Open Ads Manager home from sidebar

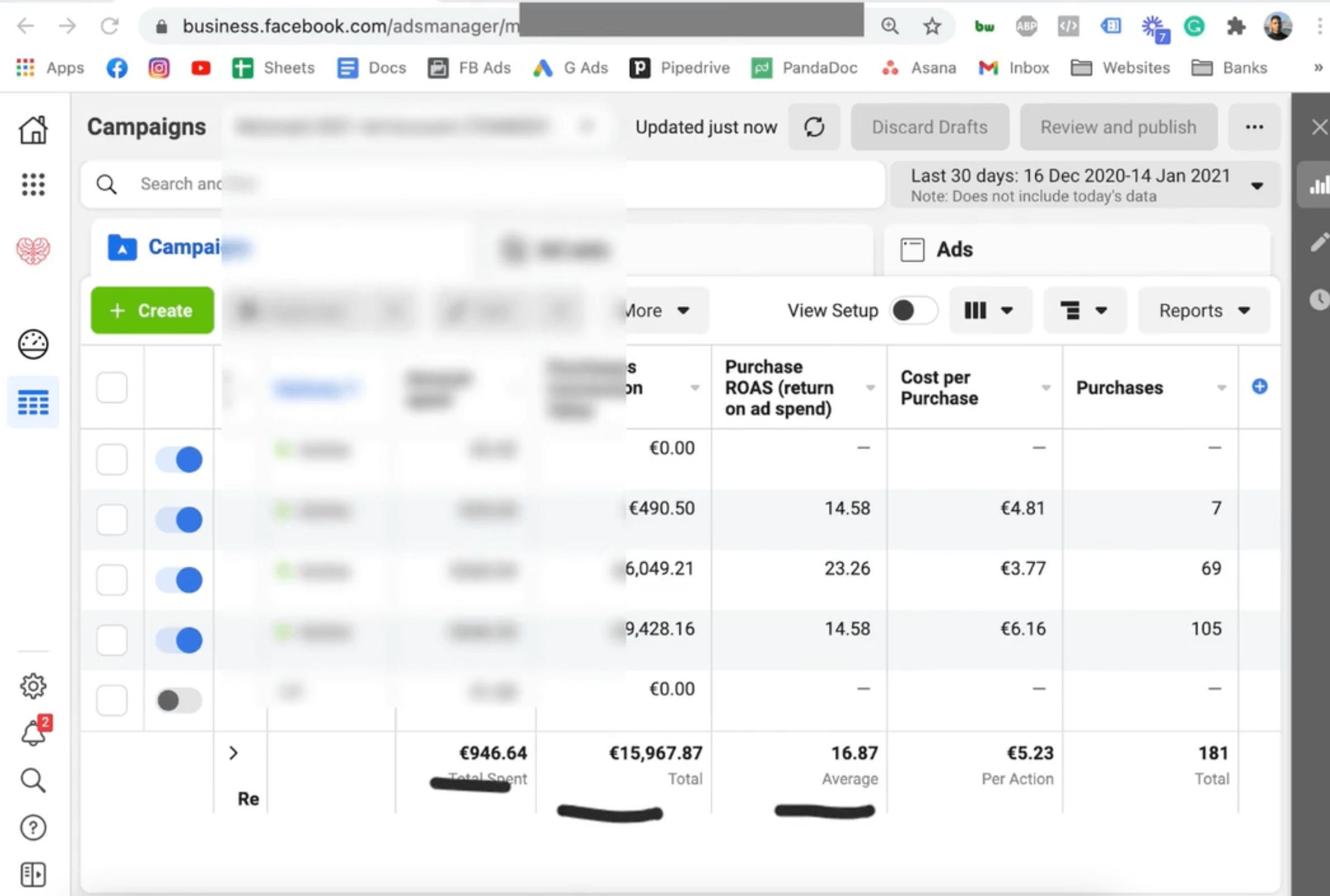click(x=33, y=130)
